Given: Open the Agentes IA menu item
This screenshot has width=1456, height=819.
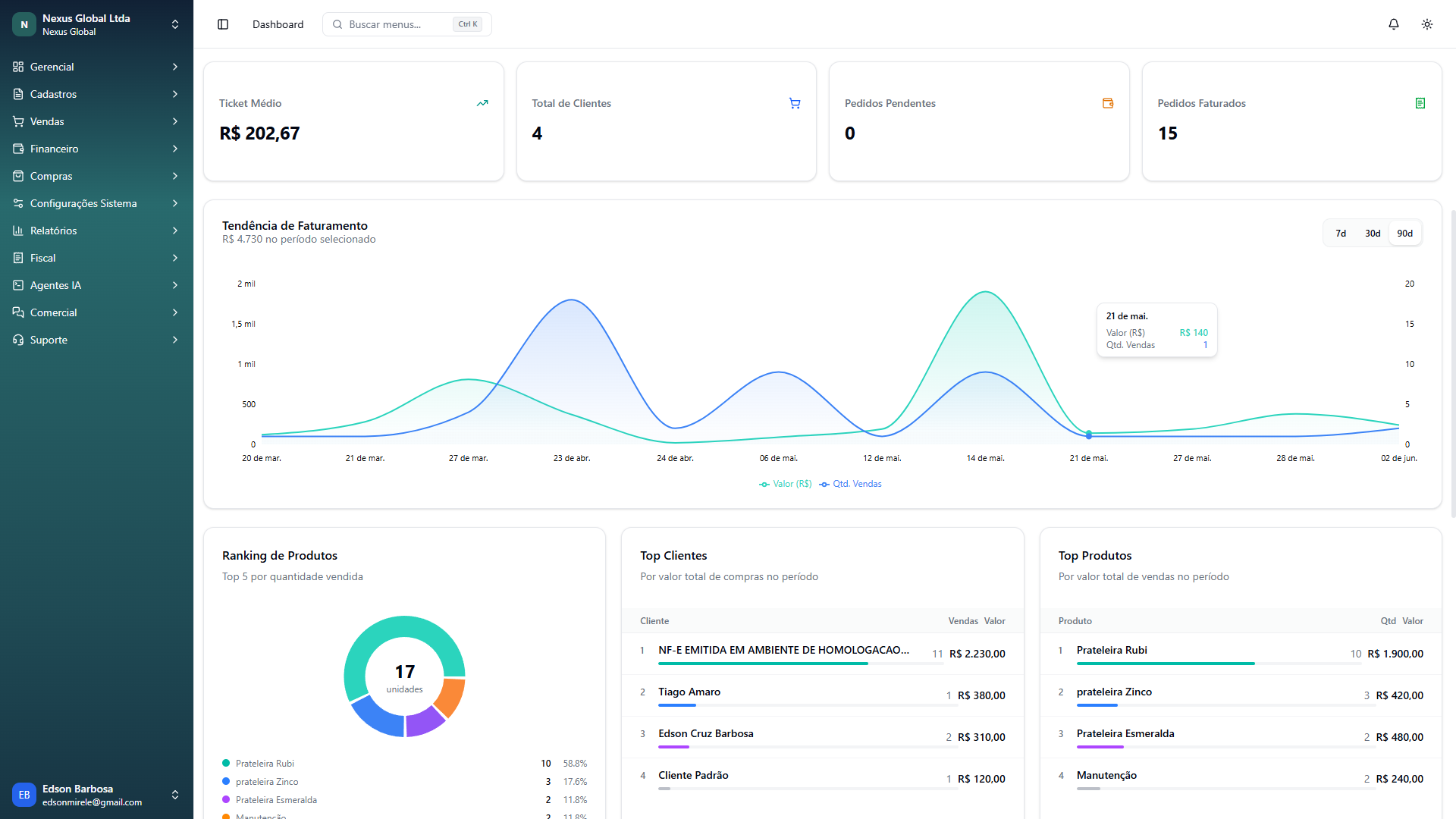Looking at the screenshot, I should tap(96, 285).
